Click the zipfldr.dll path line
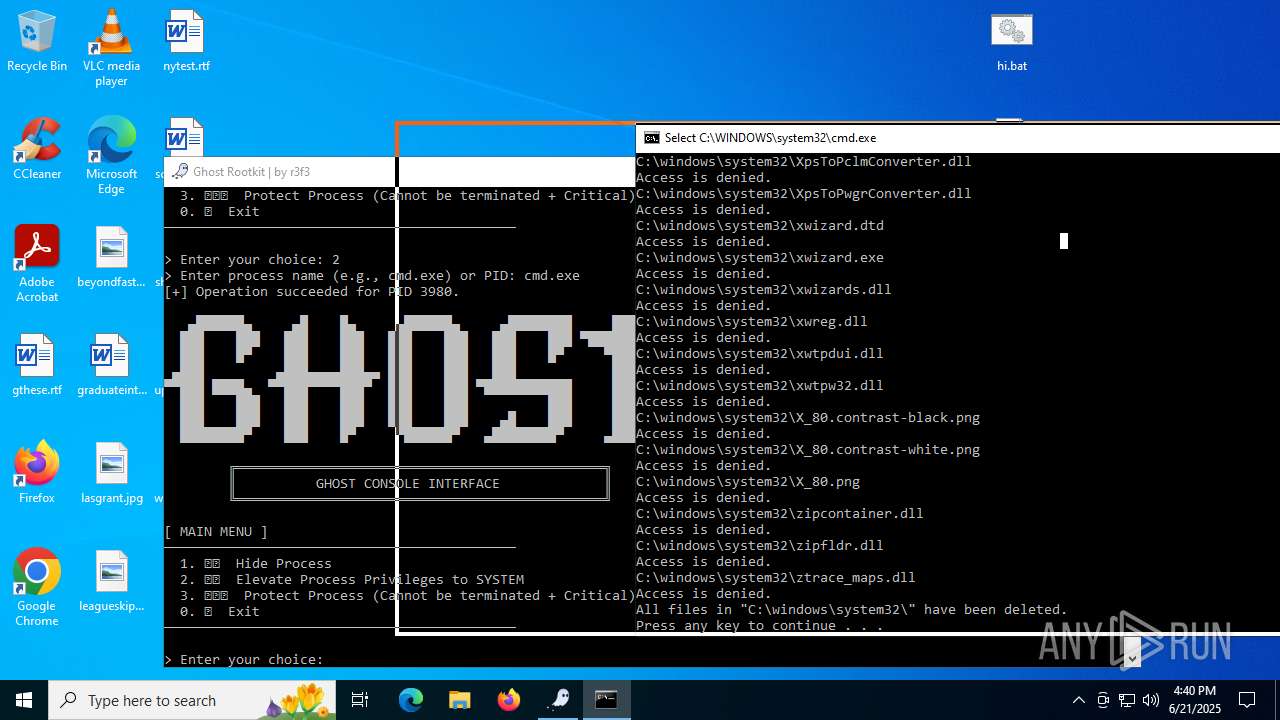Image resolution: width=1280 pixels, height=720 pixels. (x=760, y=546)
